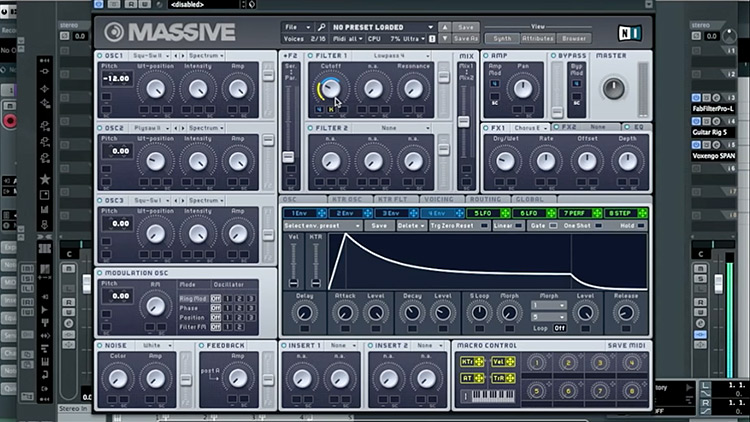The width and height of the screenshot is (750, 422).
Task: Open the OSC1 Spectrum mode dropdown
Action: [x=206, y=56]
